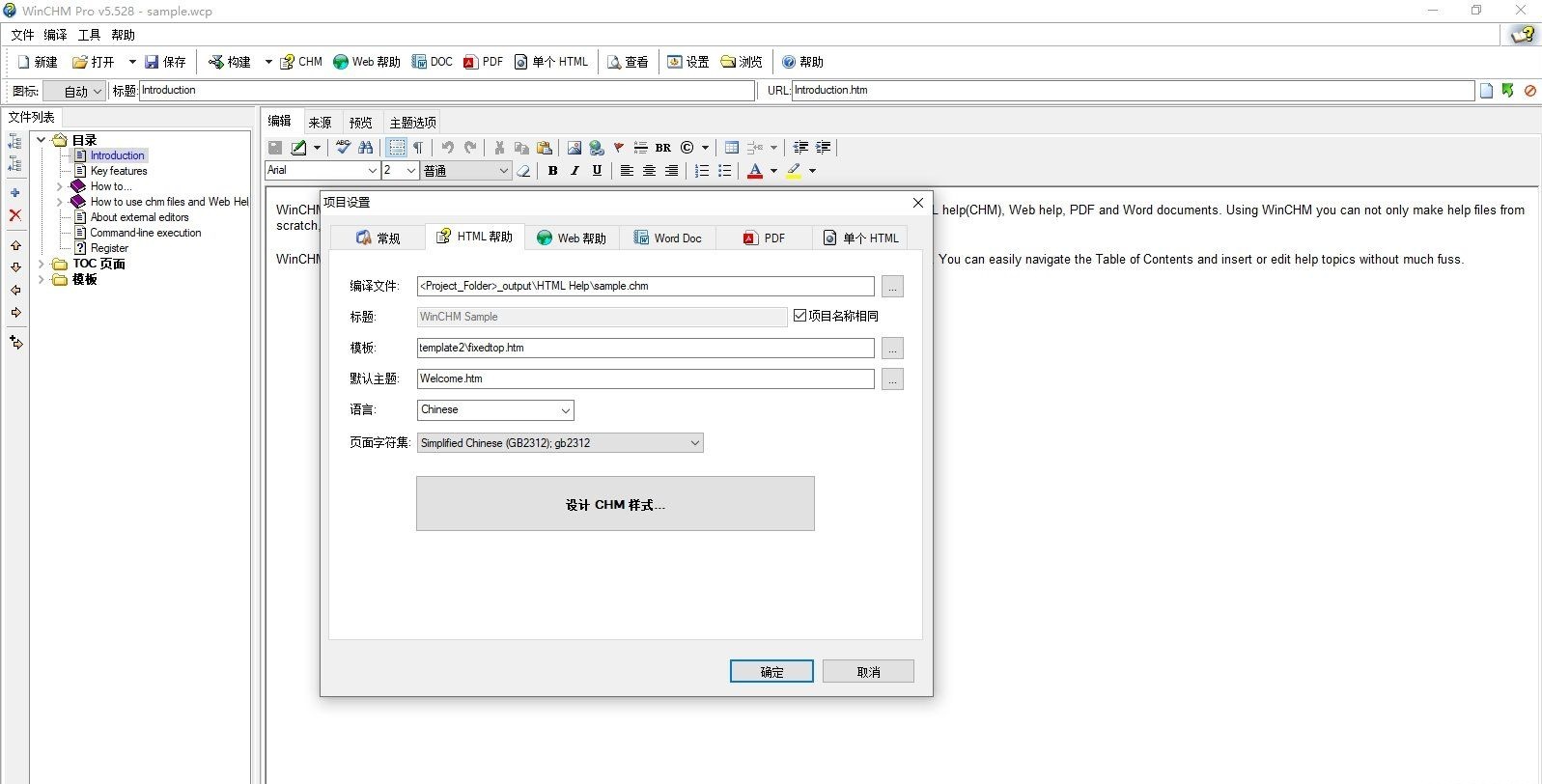Click the red circle icon beside URL field
The width and height of the screenshot is (1542, 784).
(1530, 91)
